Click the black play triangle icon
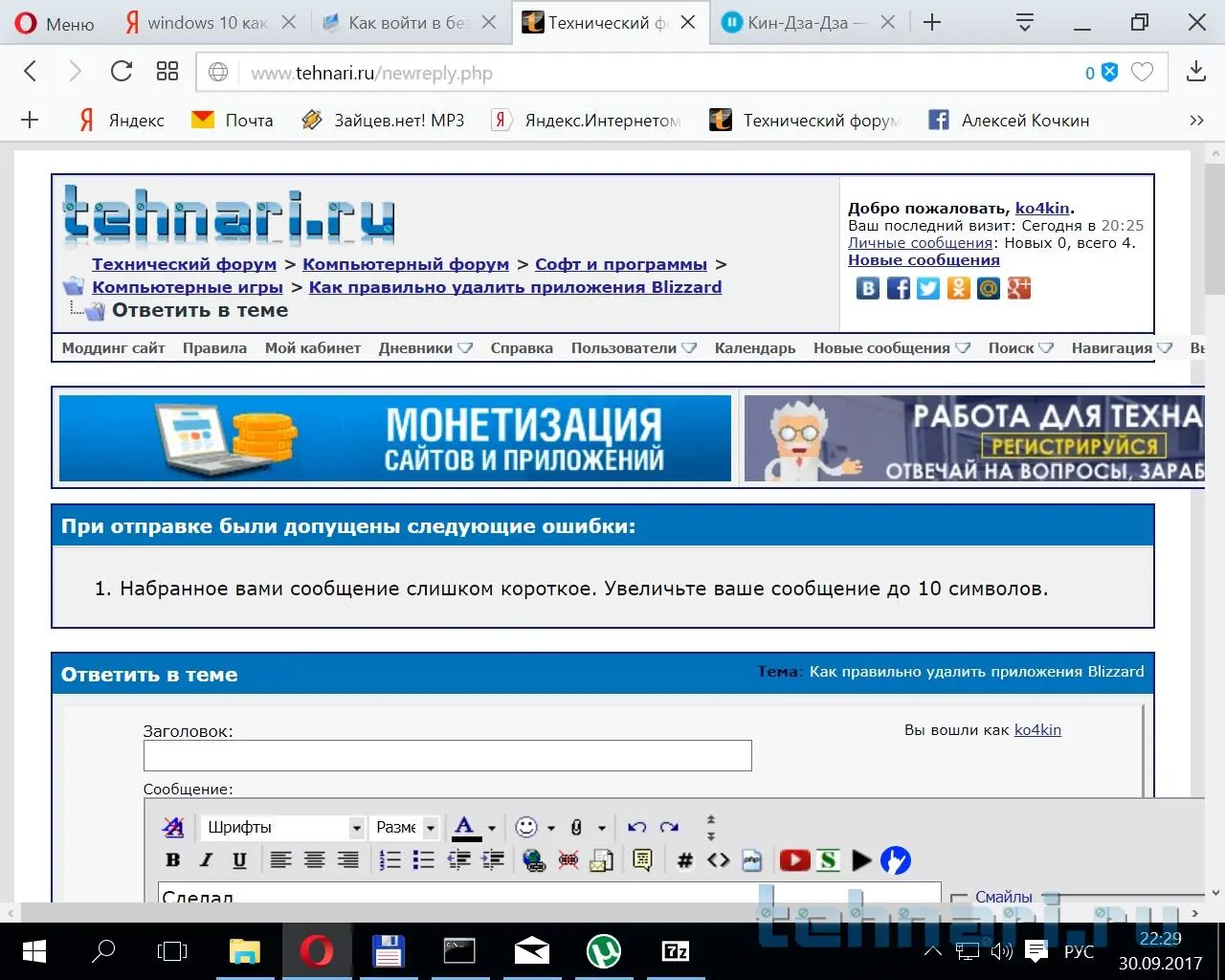 tap(861, 860)
